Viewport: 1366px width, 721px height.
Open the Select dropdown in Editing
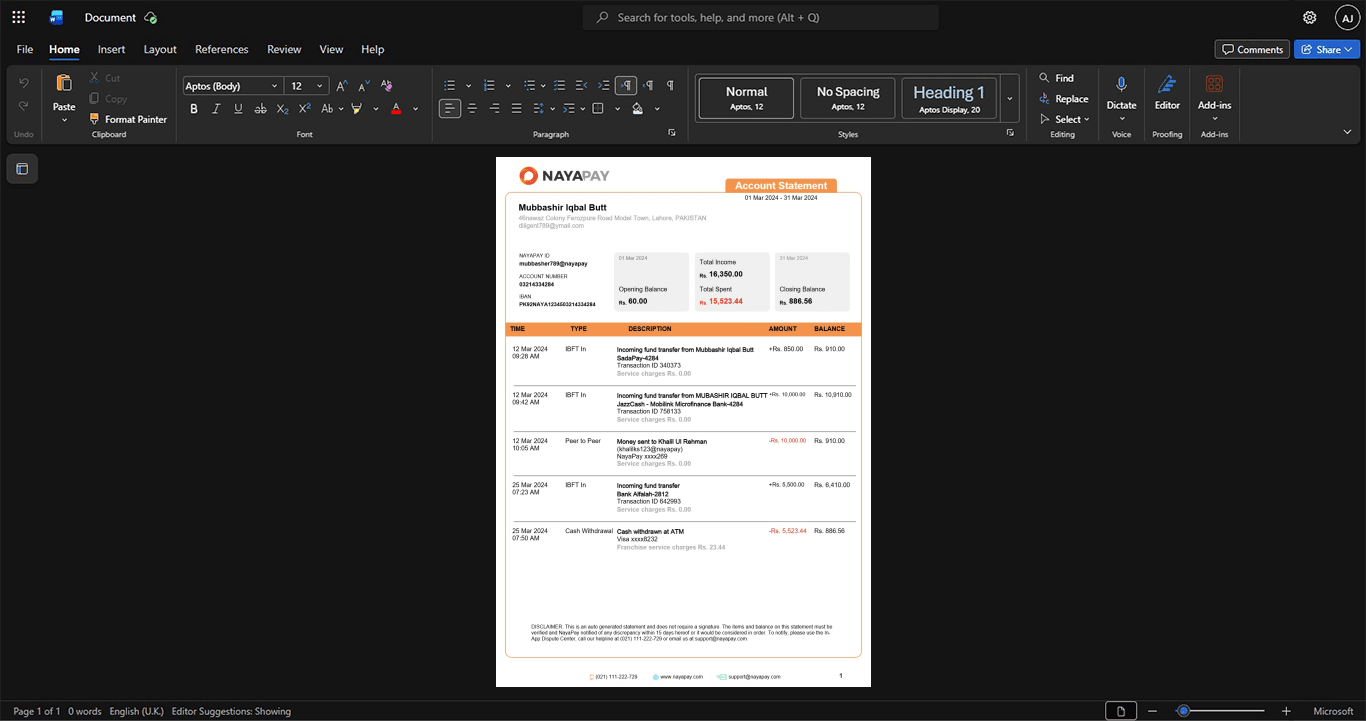pyautogui.click(x=1065, y=120)
